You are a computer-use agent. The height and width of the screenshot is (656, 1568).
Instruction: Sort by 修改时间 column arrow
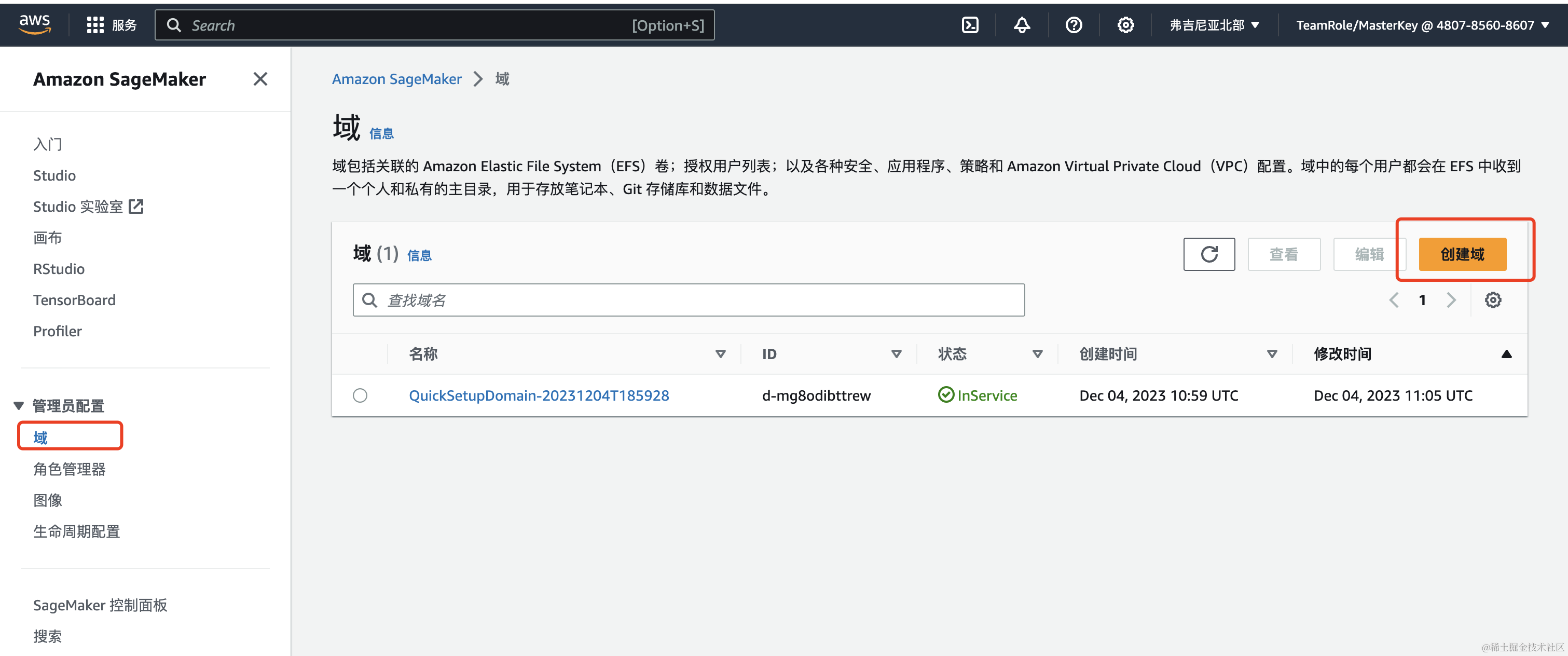1506,354
